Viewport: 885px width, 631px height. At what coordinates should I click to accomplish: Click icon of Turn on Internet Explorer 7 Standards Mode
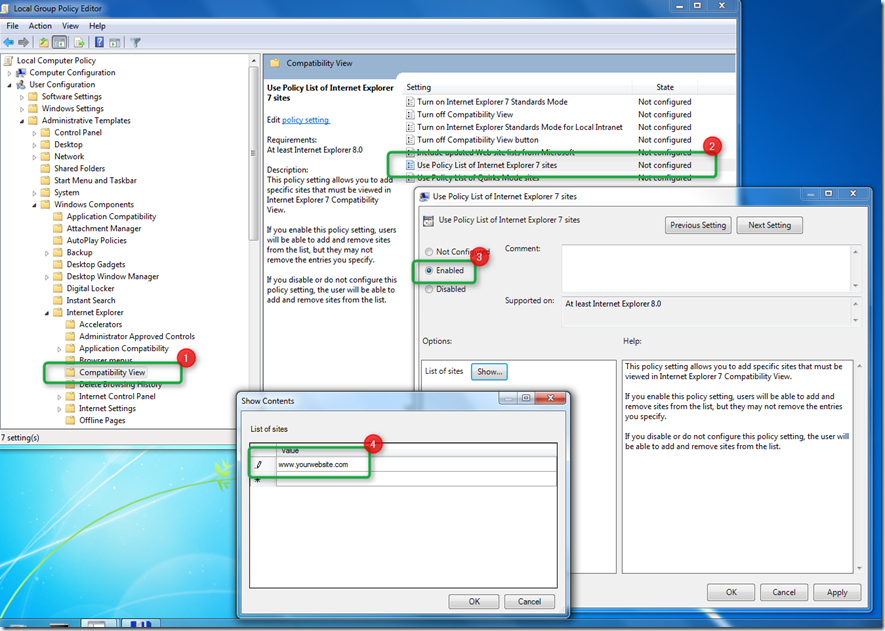click(x=410, y=102)
